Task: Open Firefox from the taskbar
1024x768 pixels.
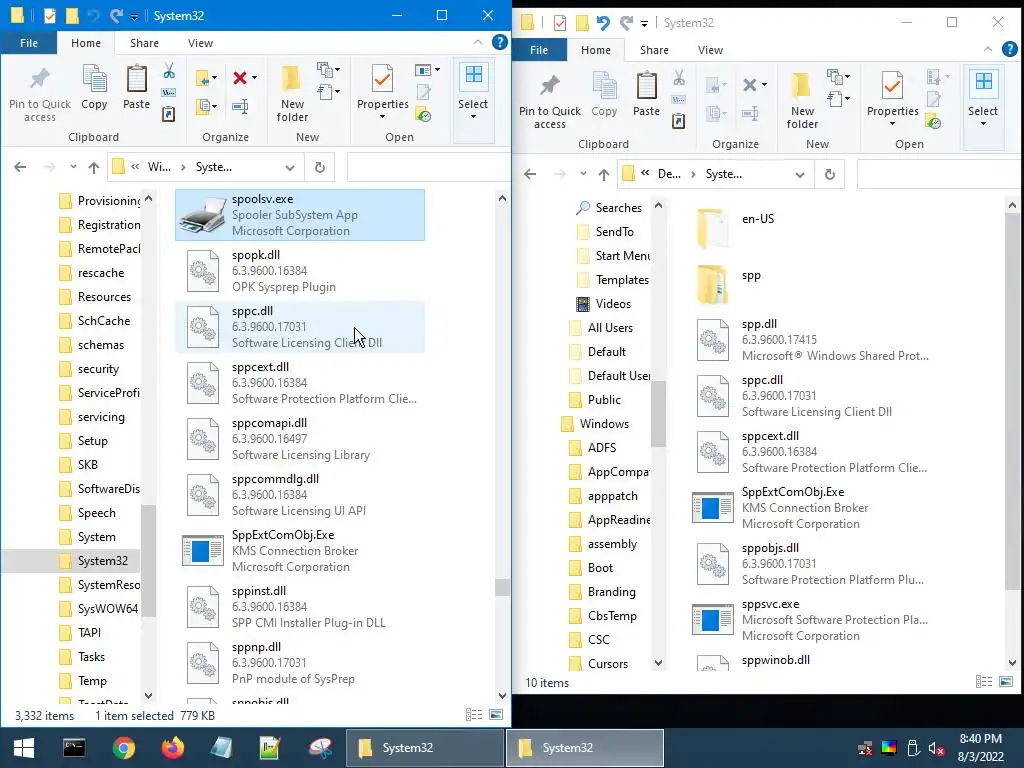Action: click(x=172, y=748)
